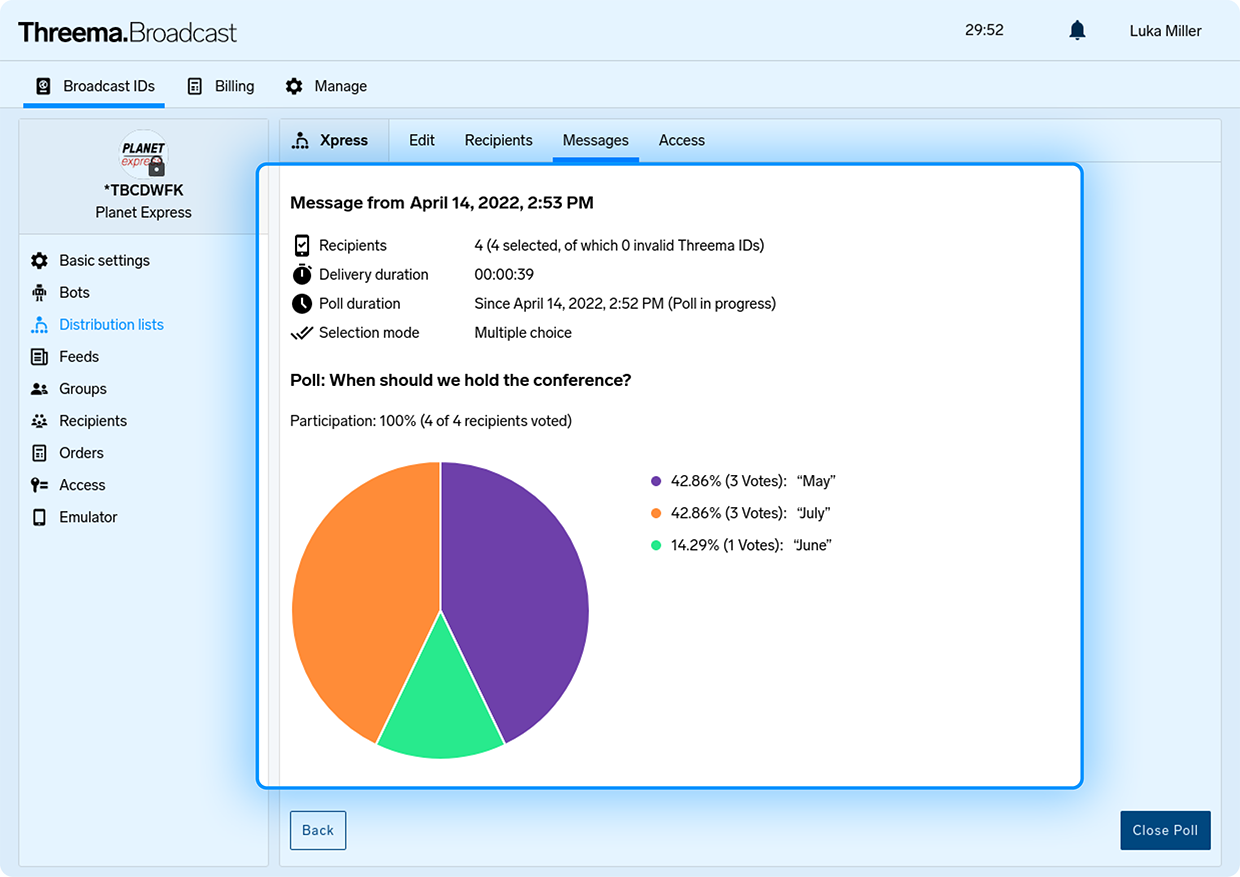The width and height of the screenshot is (1240, 877).
Task: Open Orders in the sidebar
Action: [x=81, y=452]
